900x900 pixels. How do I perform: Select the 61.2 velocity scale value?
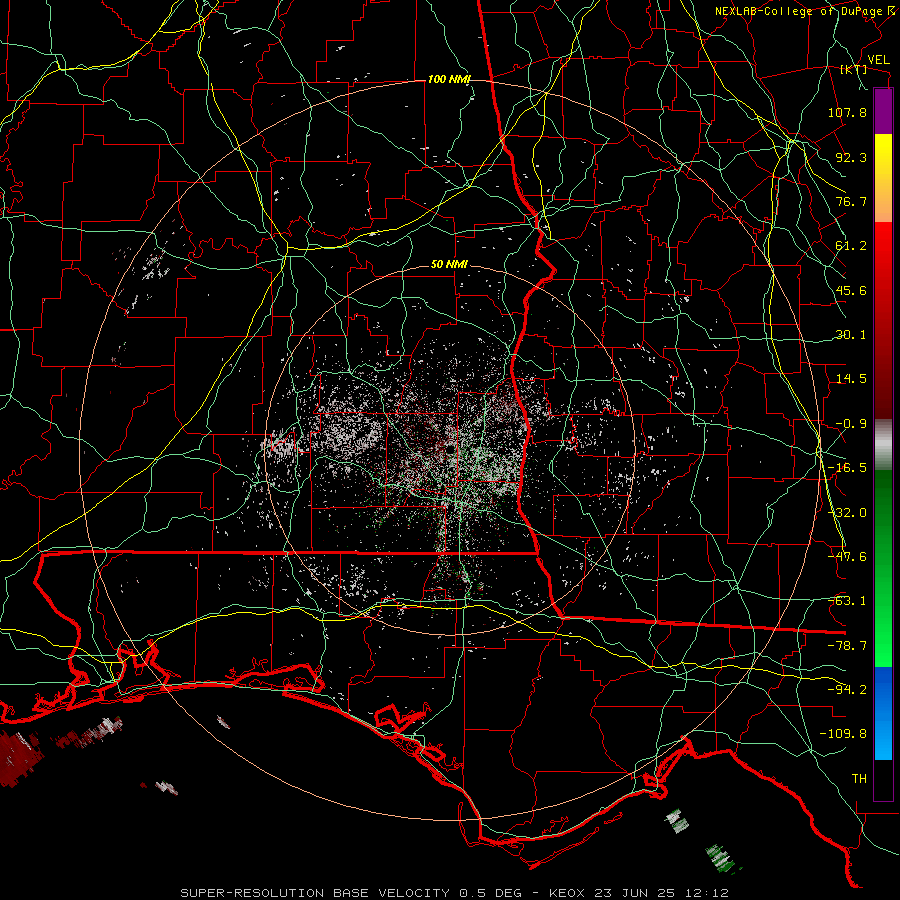[851, 246]
